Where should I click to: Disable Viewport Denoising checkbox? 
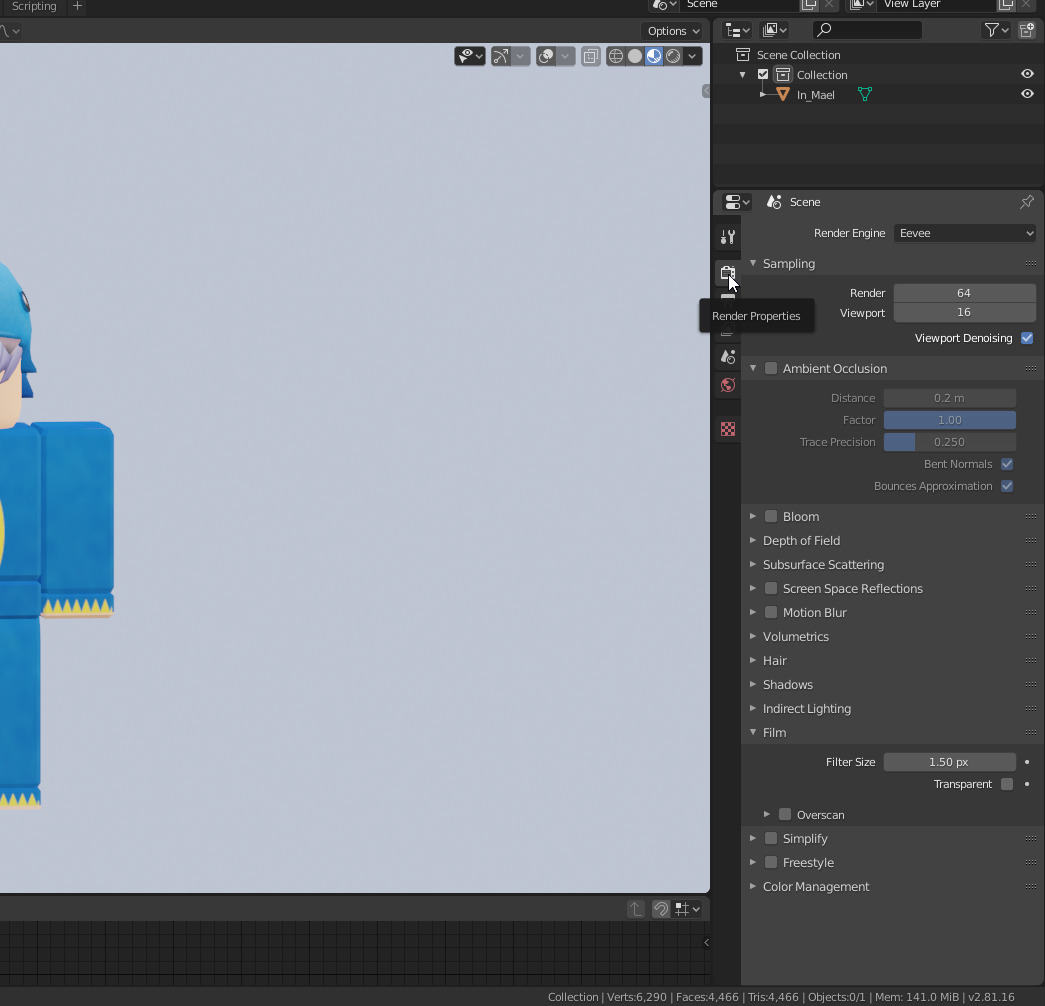click(x=1027, y=338)
